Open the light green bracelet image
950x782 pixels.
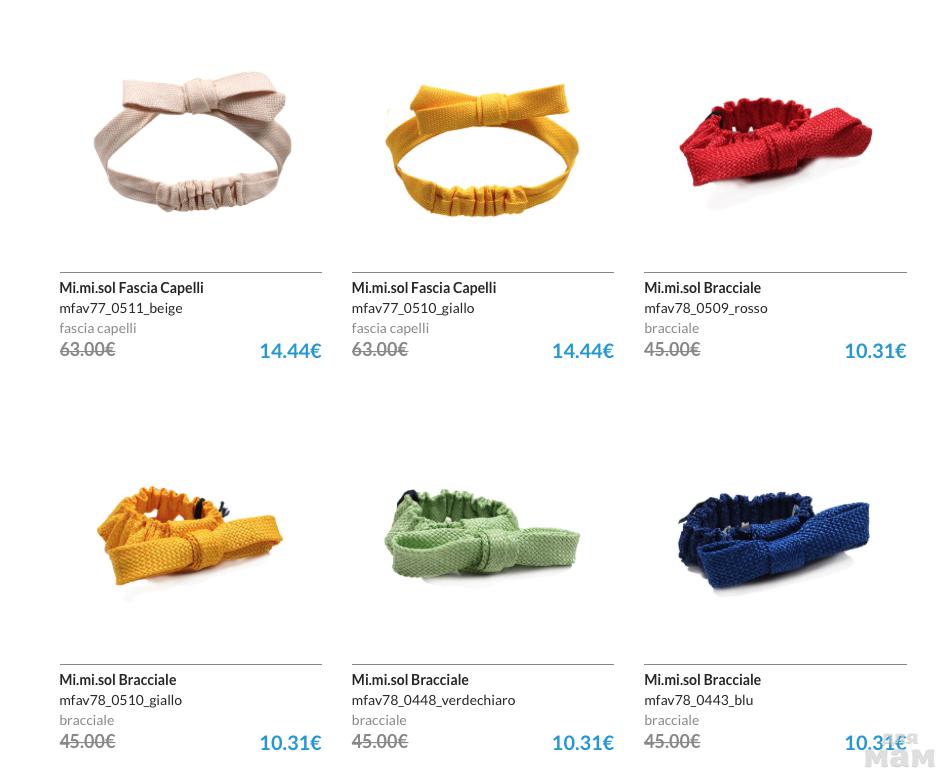coord(482,532)
